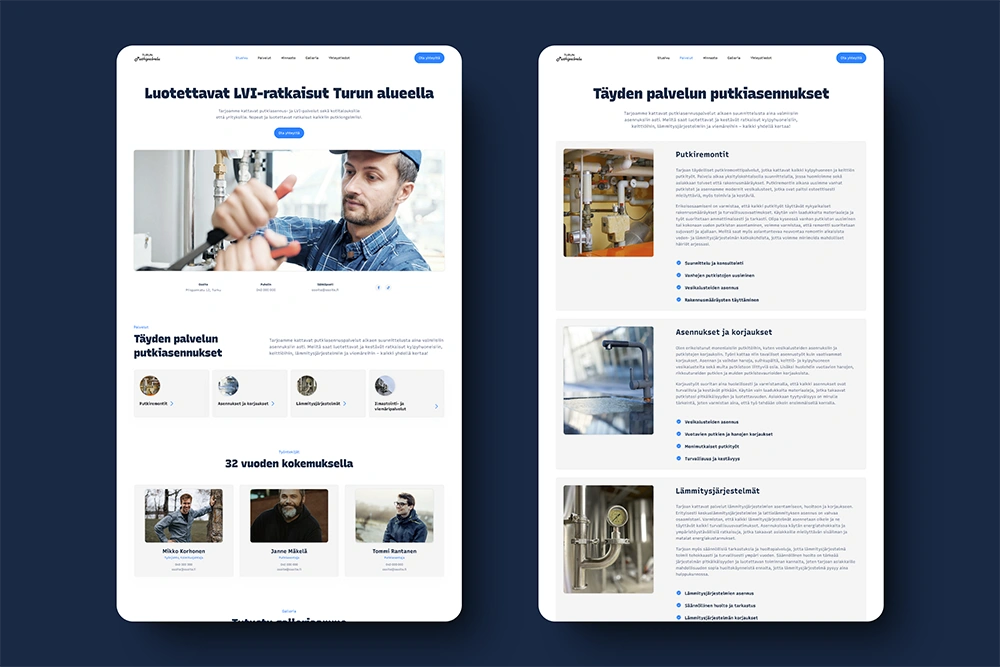Click the check icon beside 'Suunnittelu ja konsultointi'
The height and width of the screenshot is (667, 1000).
click(679, 263)
